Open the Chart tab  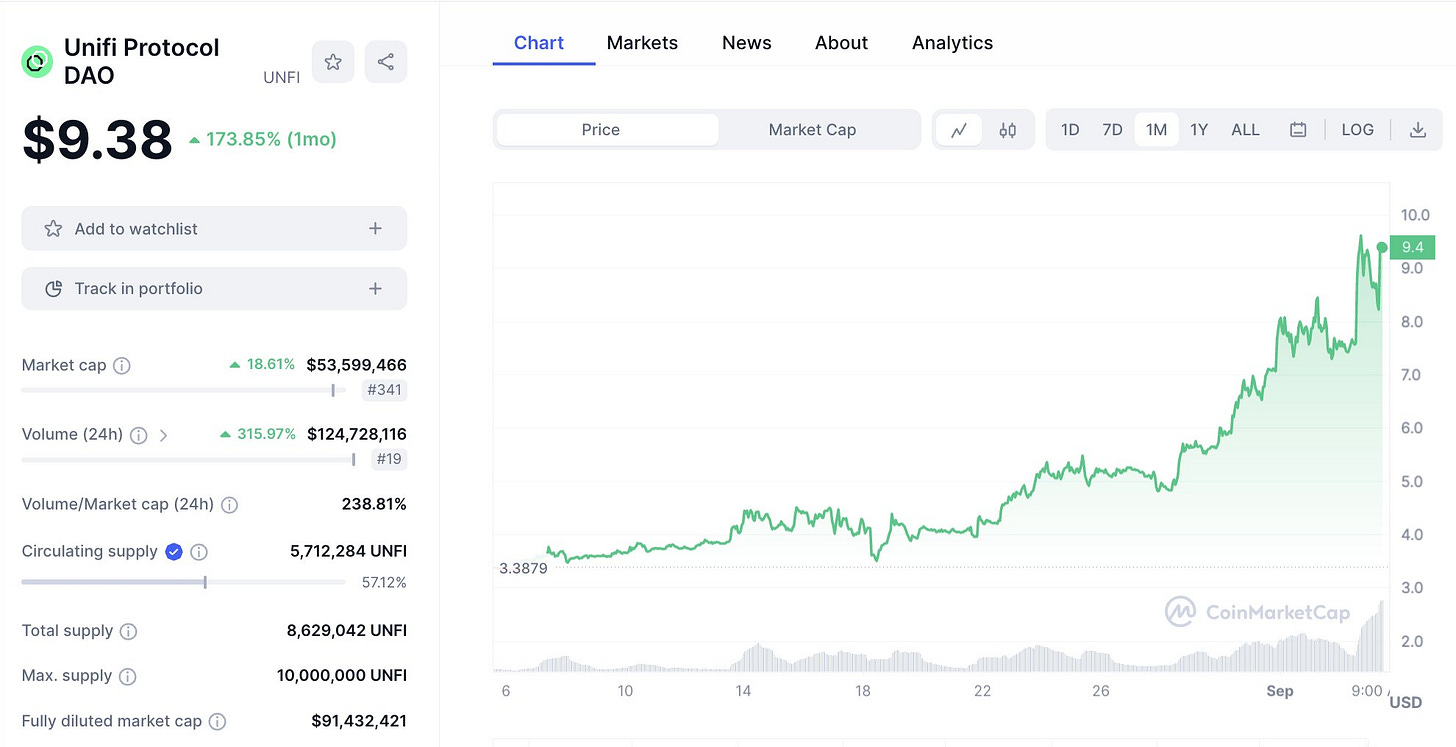click(x=539, y=43)
